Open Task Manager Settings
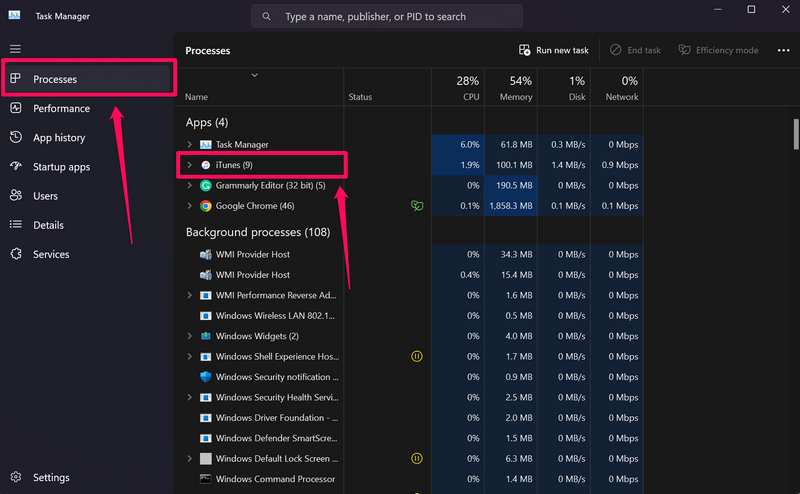This screenshot has height=494, width=800. [50, 478]
